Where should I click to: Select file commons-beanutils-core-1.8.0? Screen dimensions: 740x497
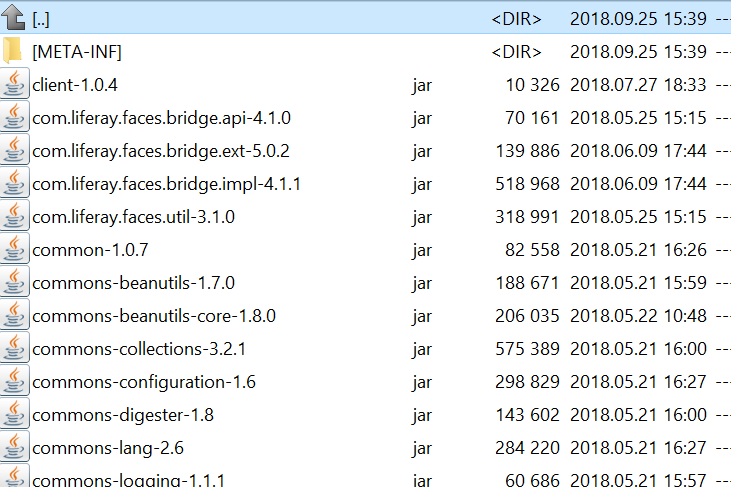154,316
